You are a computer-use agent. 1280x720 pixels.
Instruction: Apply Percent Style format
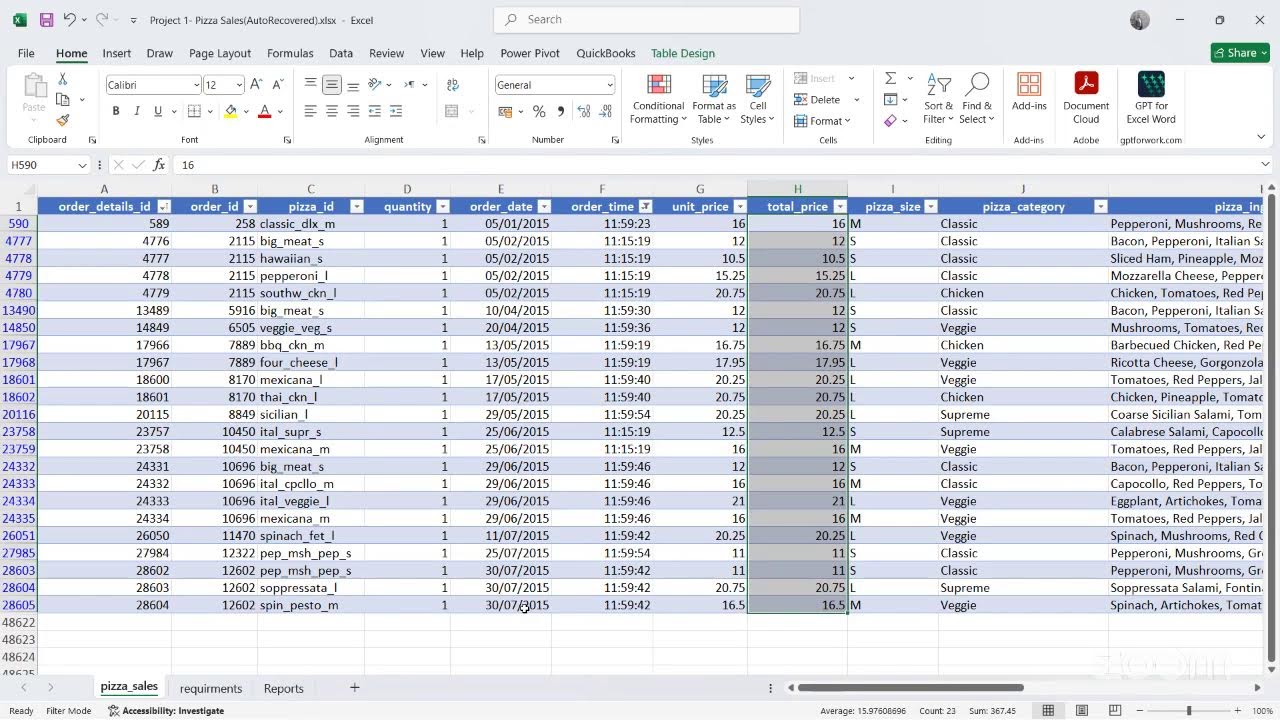point(539,111)
